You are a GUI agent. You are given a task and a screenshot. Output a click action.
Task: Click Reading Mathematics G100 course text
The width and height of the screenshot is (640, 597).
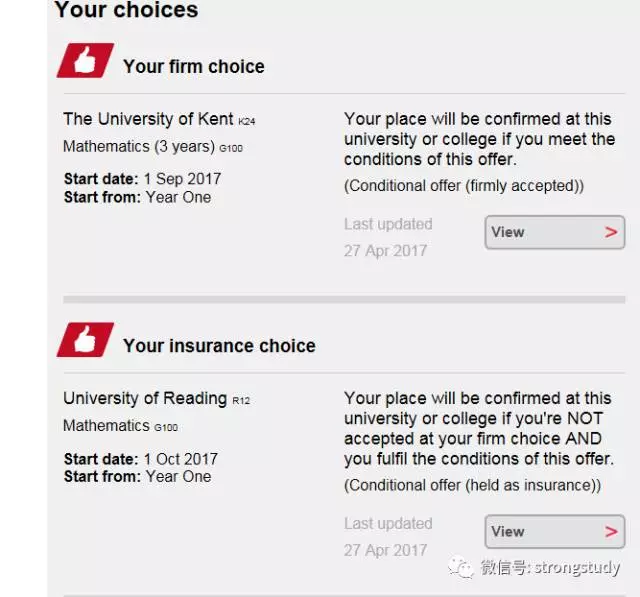[120, 426]
